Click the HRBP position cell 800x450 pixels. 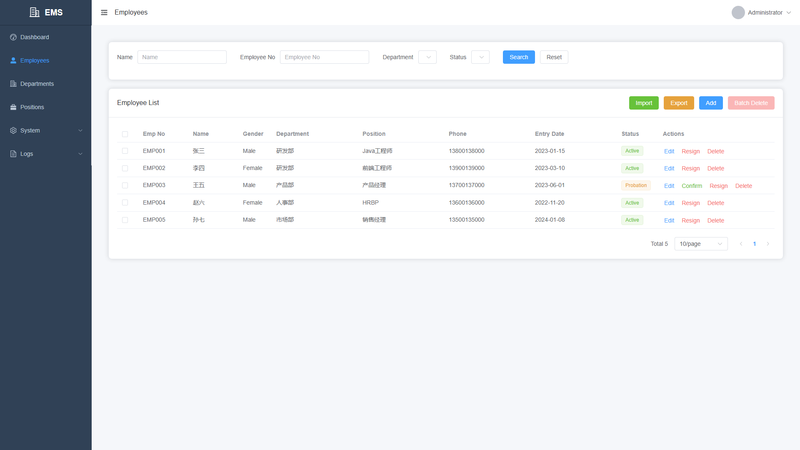pyautogui.click(x=370, y=203)
